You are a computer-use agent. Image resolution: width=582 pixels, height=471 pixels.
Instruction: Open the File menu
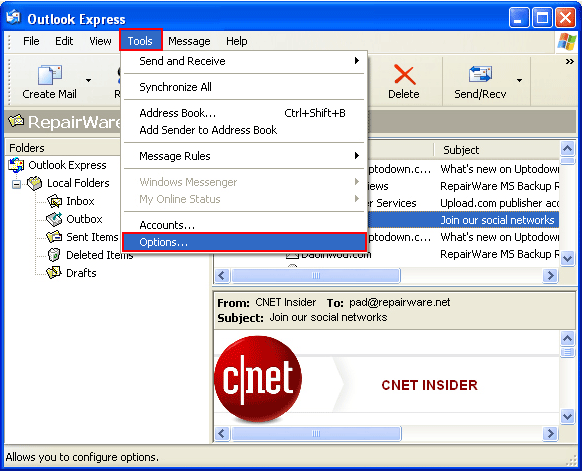(x=31, y=41)
